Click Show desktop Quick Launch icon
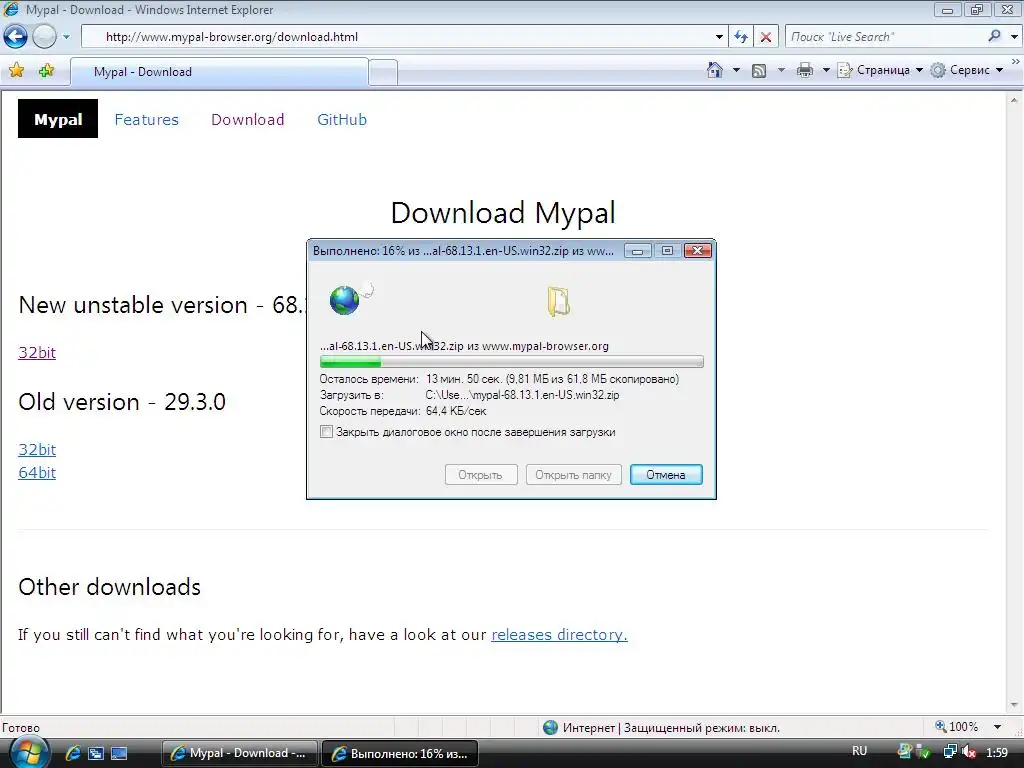 click(119, 753)
